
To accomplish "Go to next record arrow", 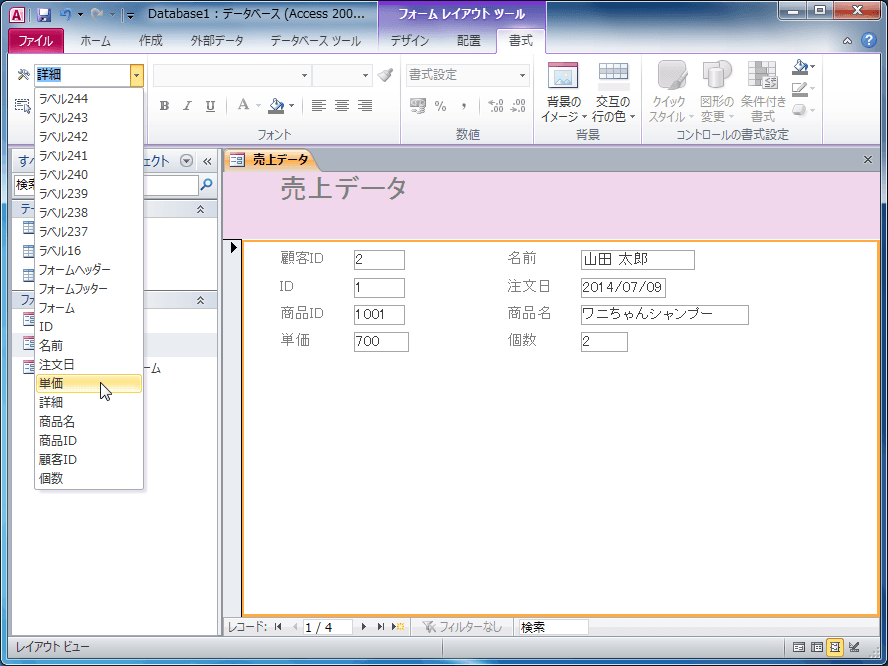I will 364,627.
